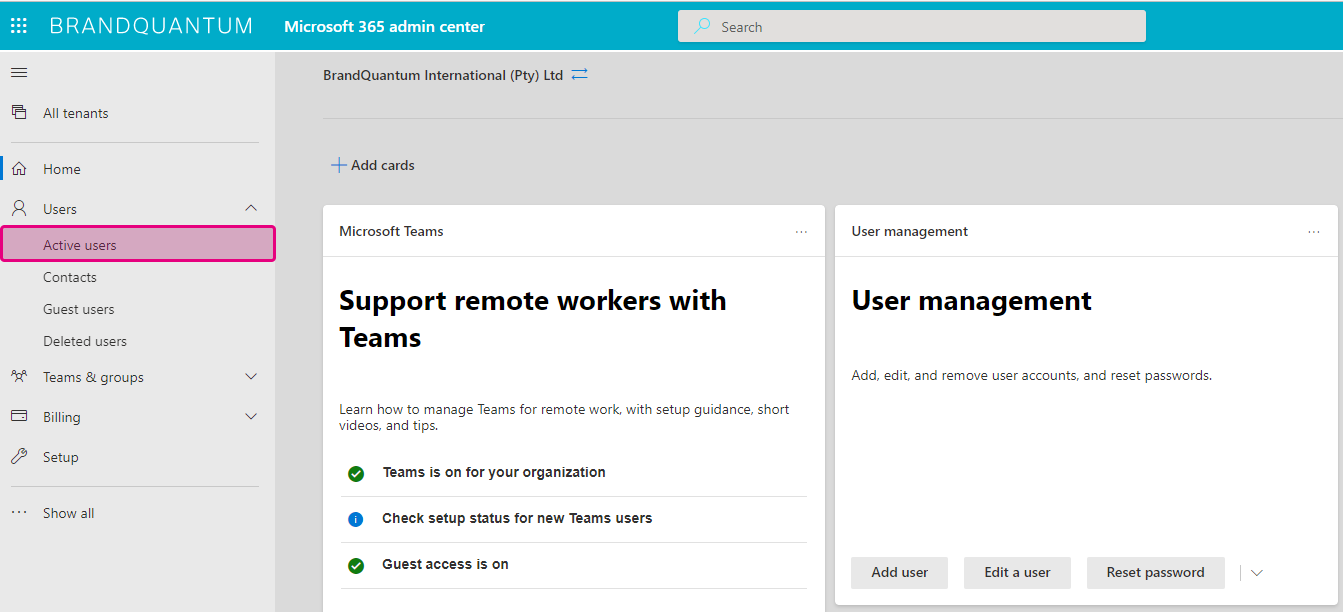
Task: Click the All tenants icon
Action: click(19, 112)
